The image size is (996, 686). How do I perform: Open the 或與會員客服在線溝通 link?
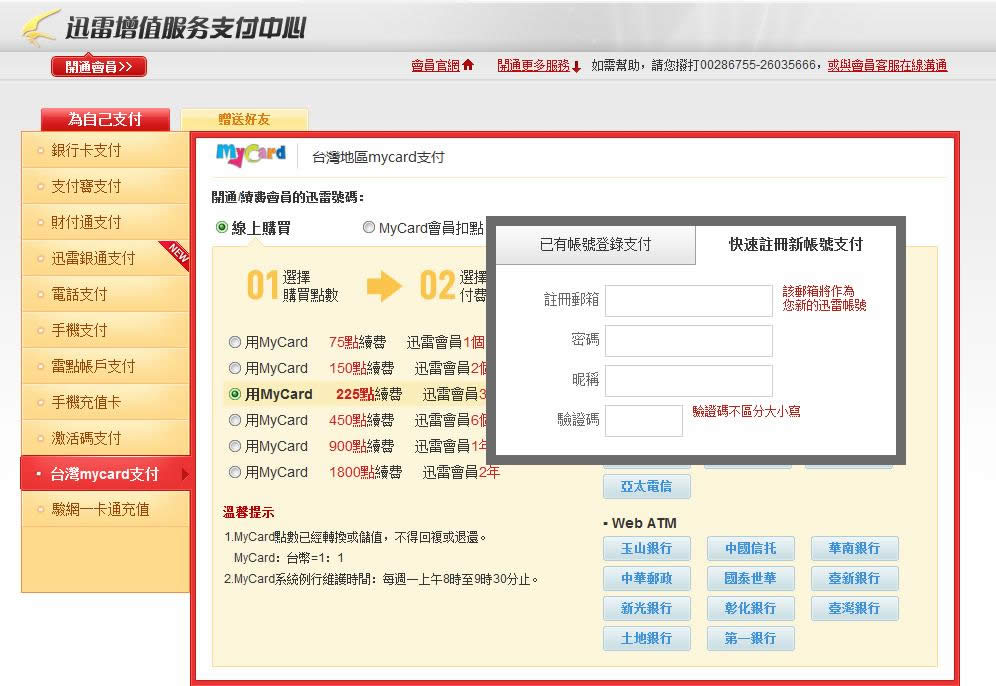pyautogui.click(x=887, y=65)
